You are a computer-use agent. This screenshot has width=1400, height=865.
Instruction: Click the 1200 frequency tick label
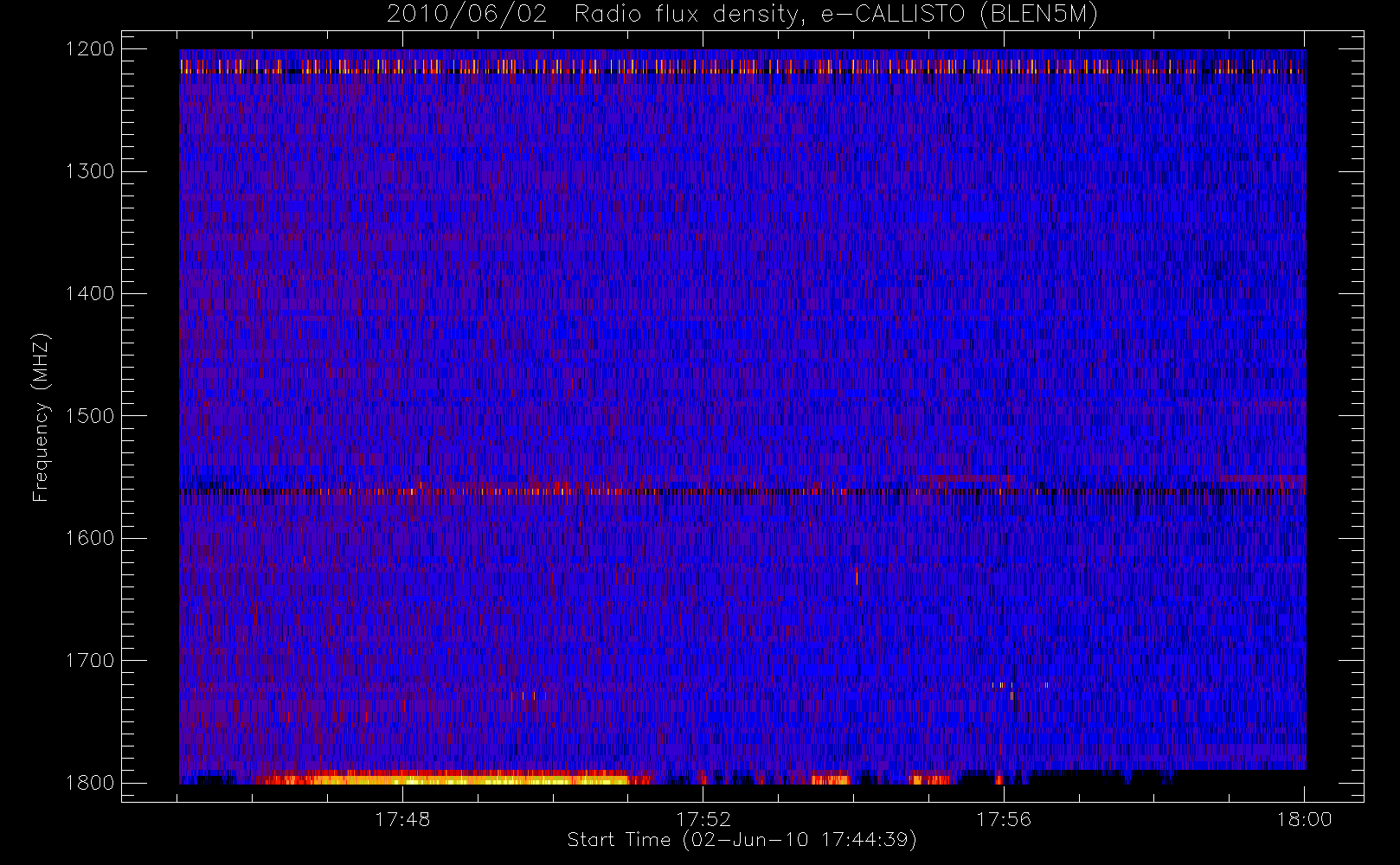click(x=90, y=49)
